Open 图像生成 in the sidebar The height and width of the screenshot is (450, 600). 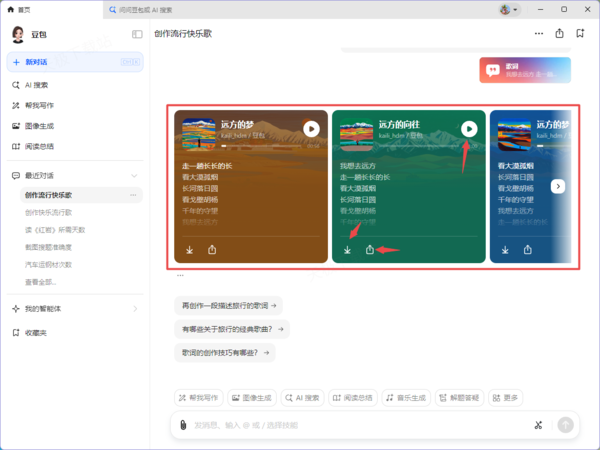click(46, 126)
